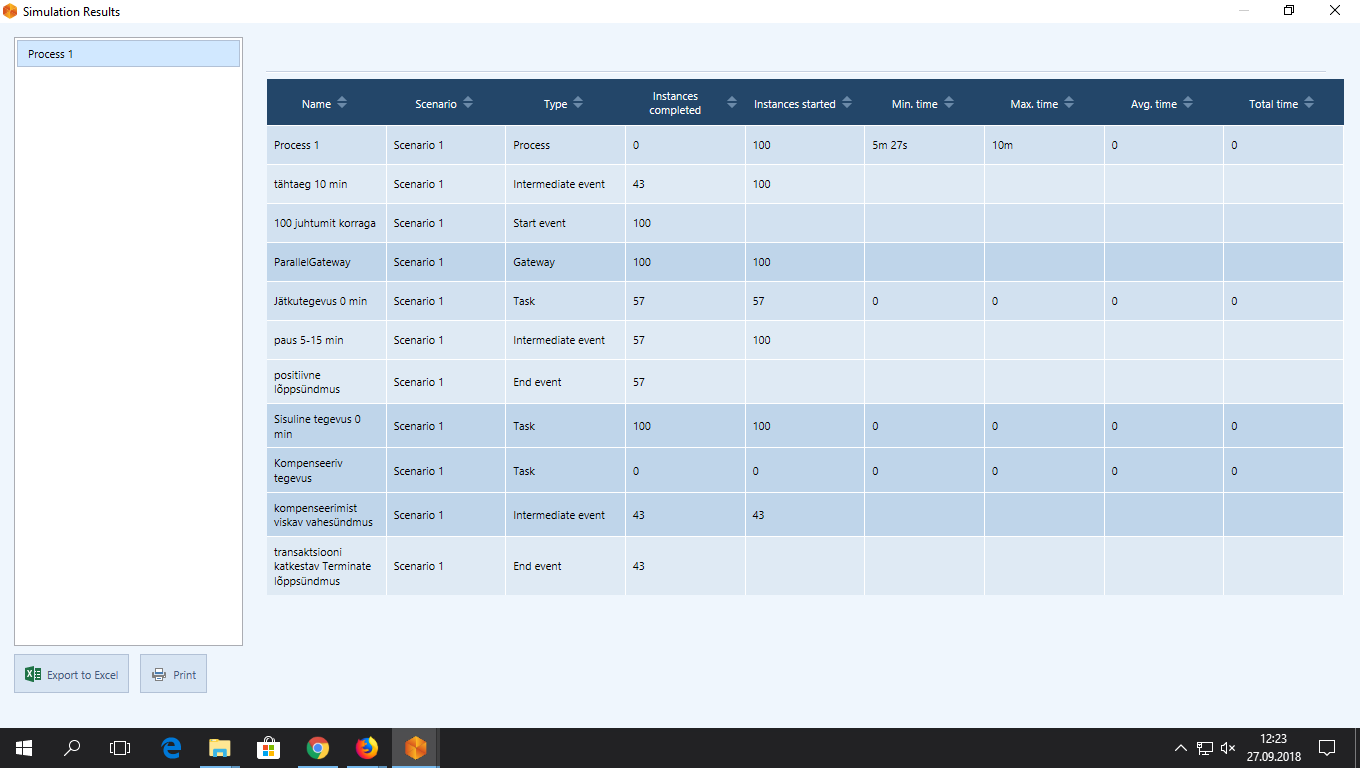
Task: Click the '5m 27s' min time value
Action: click(889, 145)
